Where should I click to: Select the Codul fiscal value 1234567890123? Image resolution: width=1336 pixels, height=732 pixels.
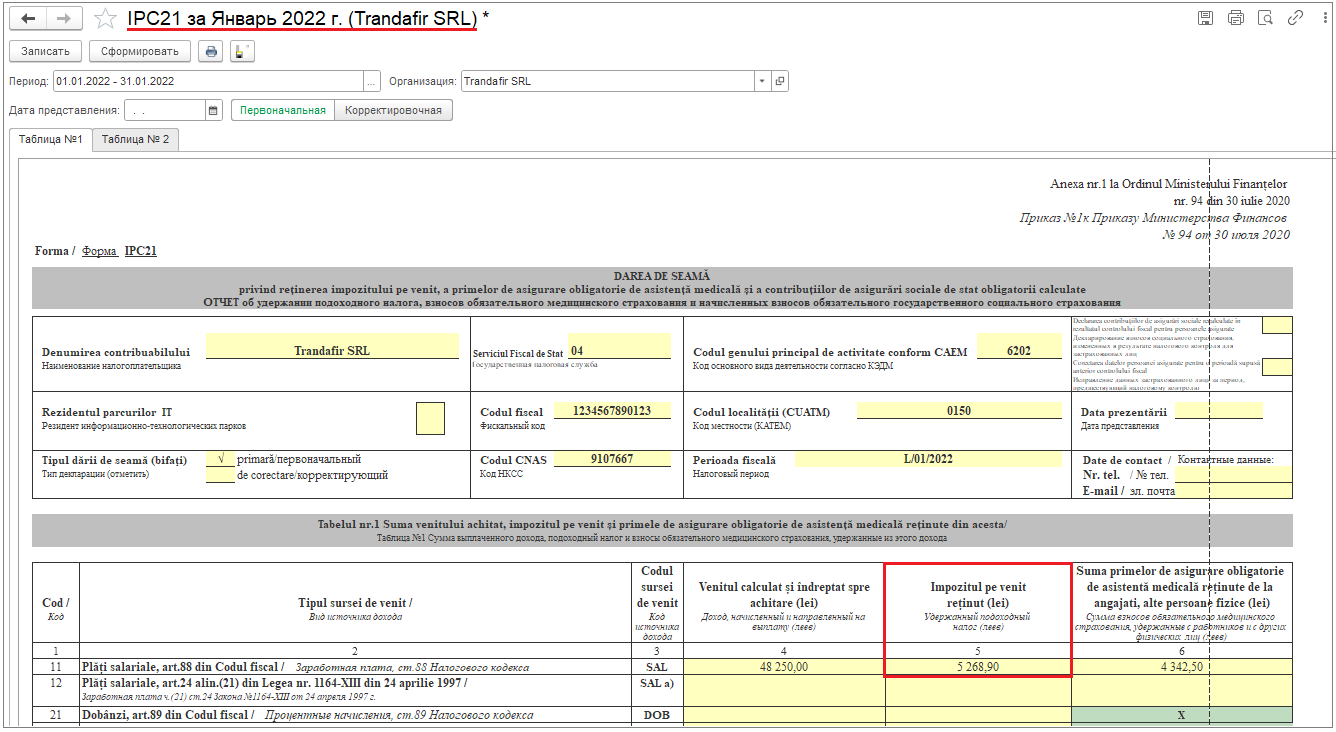click(x=610, y=410)
